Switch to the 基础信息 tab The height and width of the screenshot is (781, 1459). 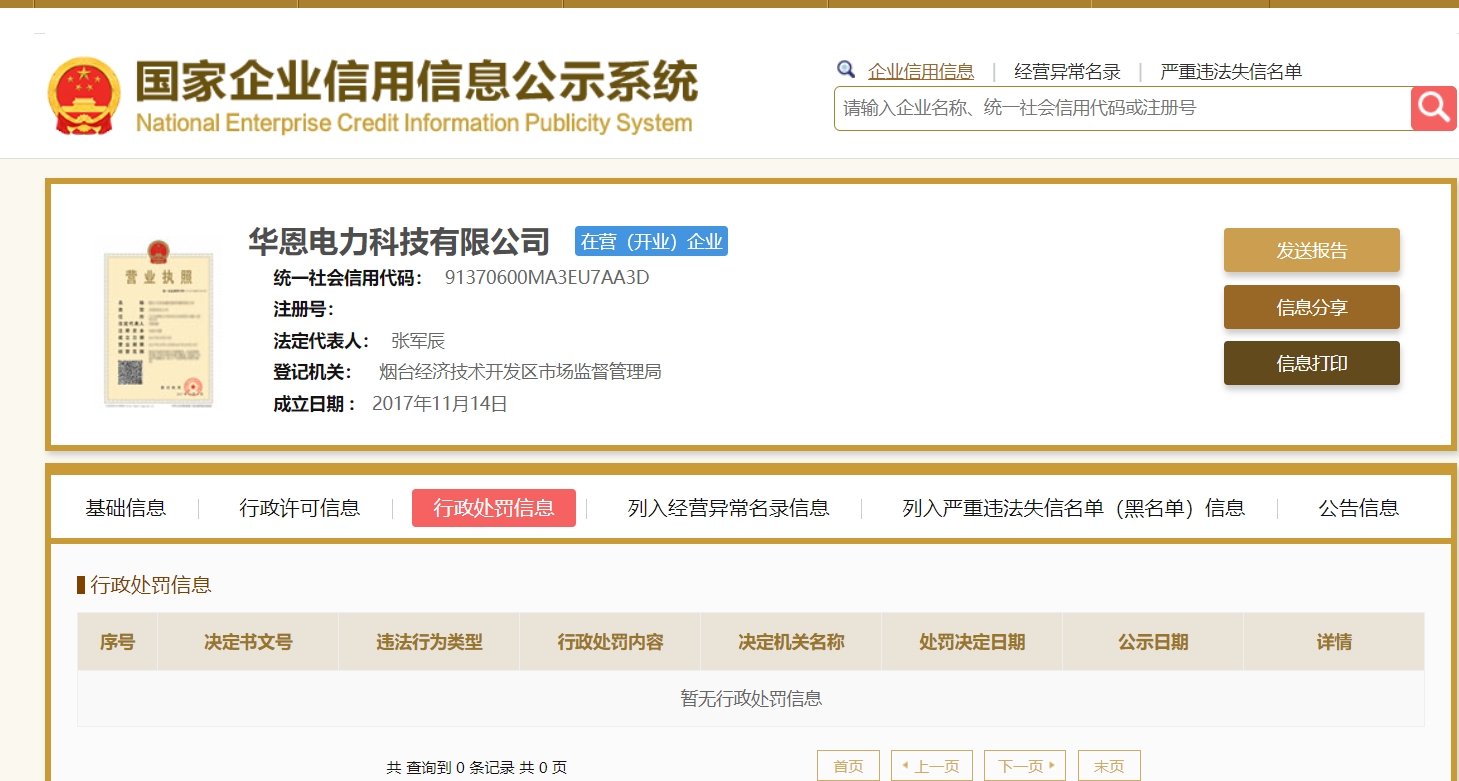tap(126, 508)
